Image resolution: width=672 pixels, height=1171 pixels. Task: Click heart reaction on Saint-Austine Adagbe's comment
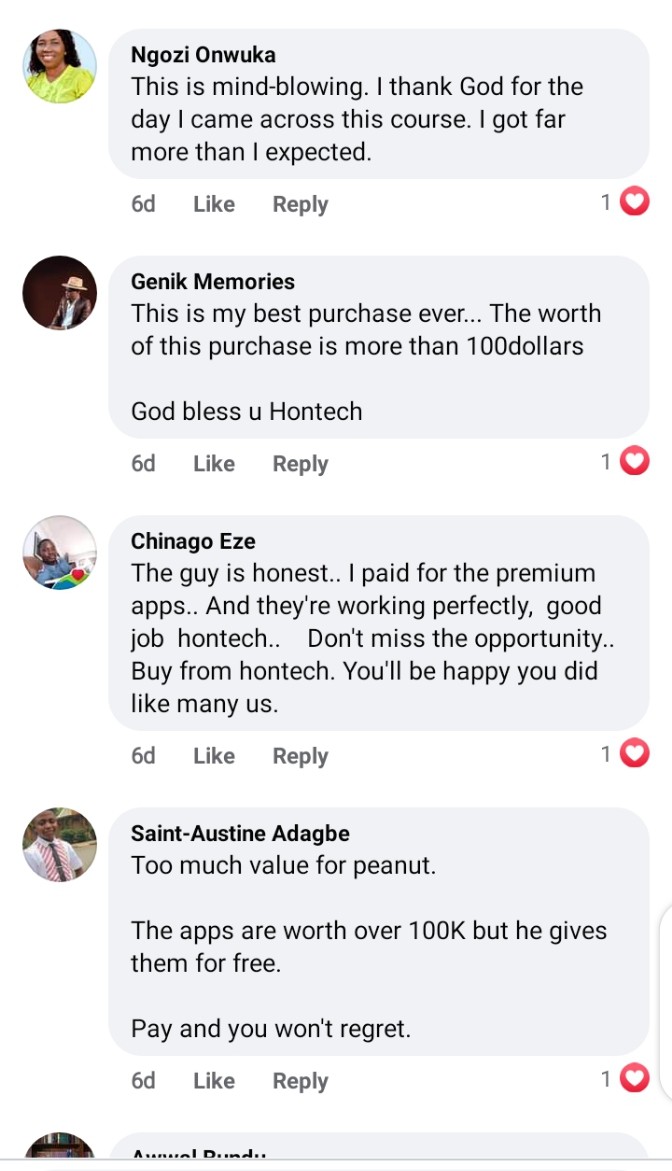635,1079
